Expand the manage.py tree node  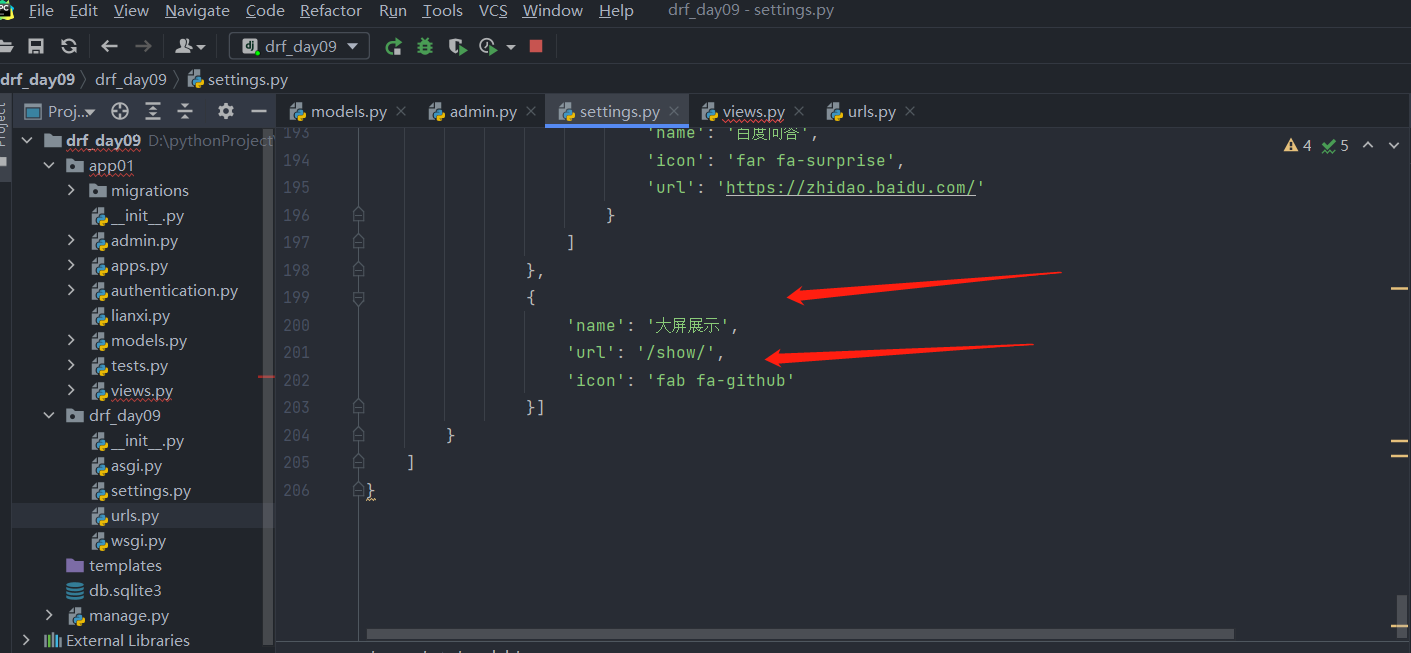(49, 615)
